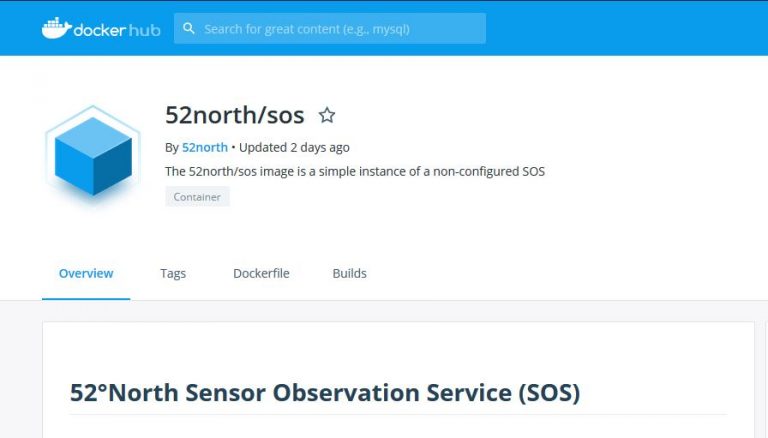Open the Tags tab
The width and height of the screenshot is (768, 438).
coord(173,273)
